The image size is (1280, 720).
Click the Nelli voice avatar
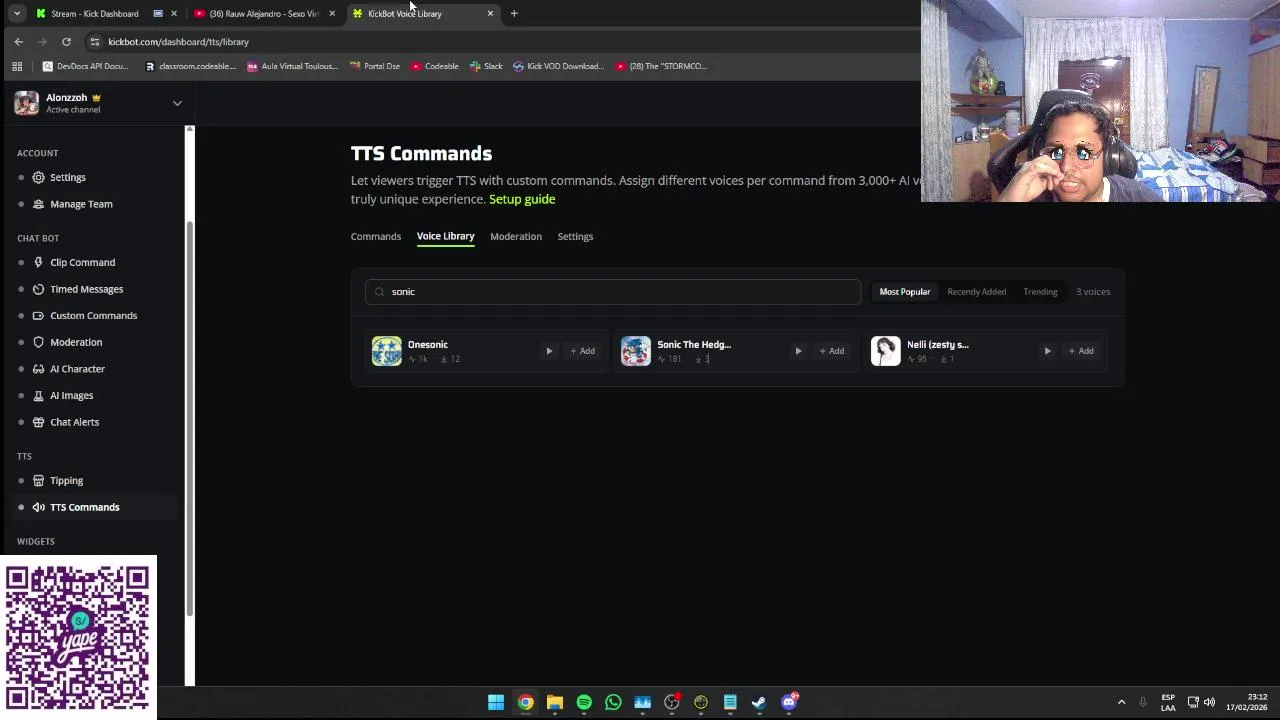pyautogui.click(x=885, y=351)
